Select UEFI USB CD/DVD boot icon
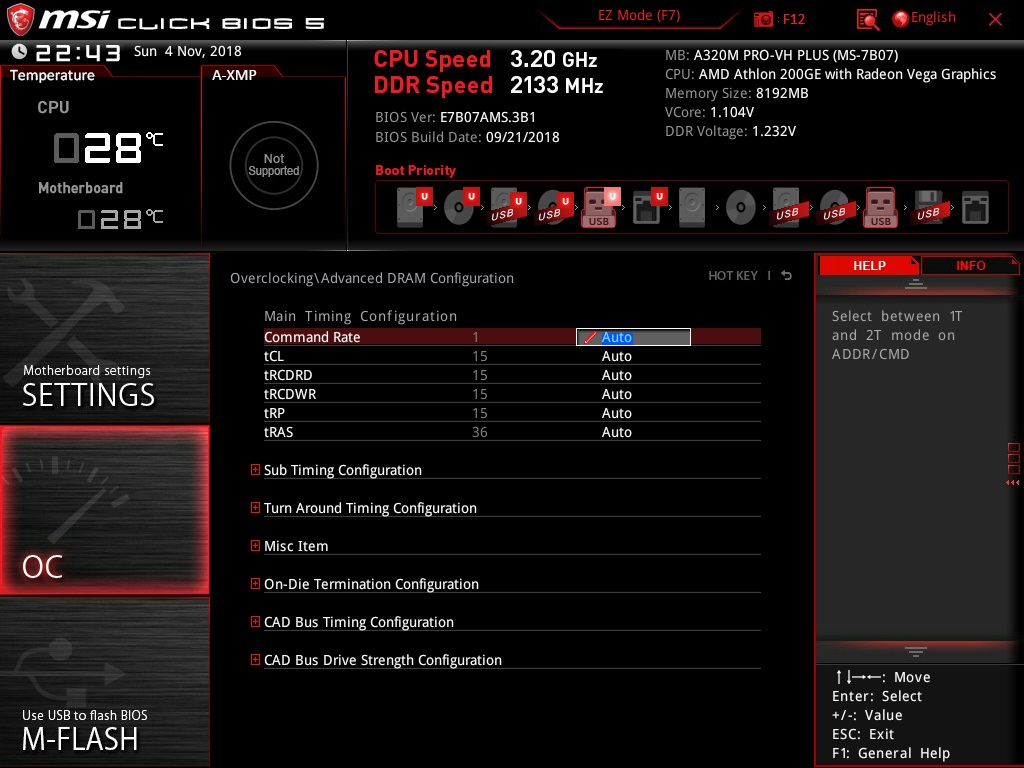This screenshot has height=768, width=1024. 555,208
